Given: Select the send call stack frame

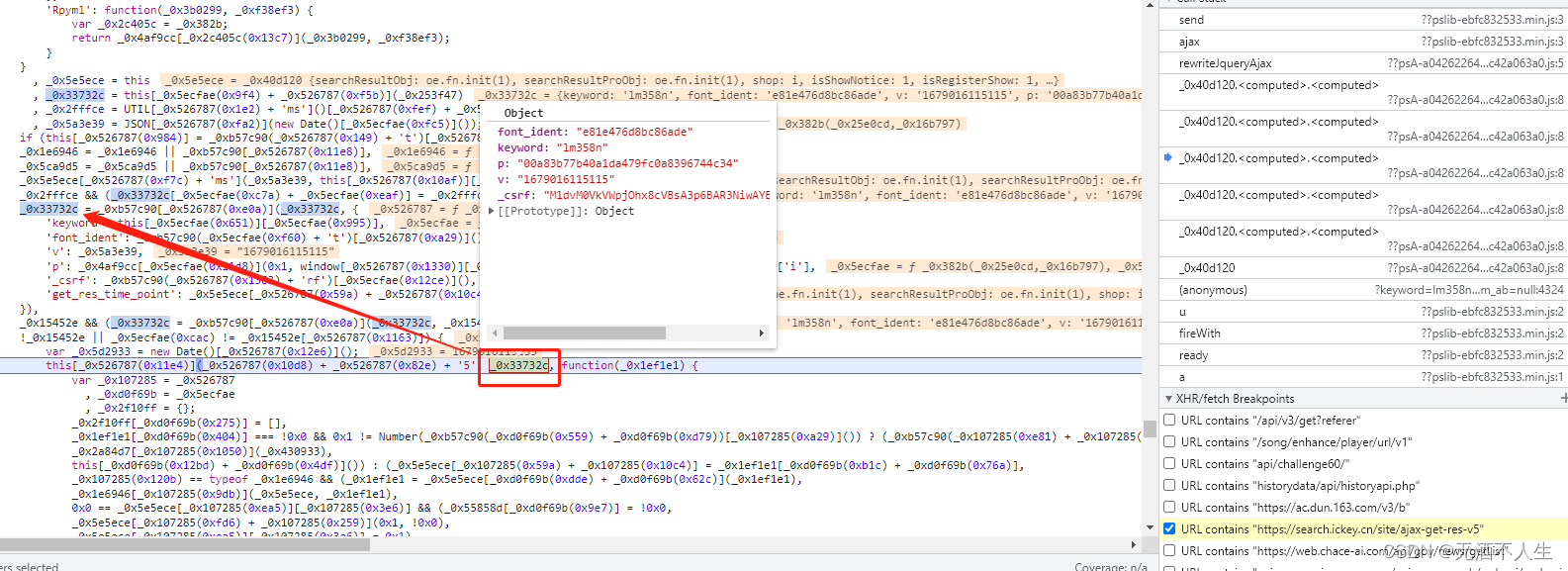Looking at the screenshot, I should [x=1363, y=20].
